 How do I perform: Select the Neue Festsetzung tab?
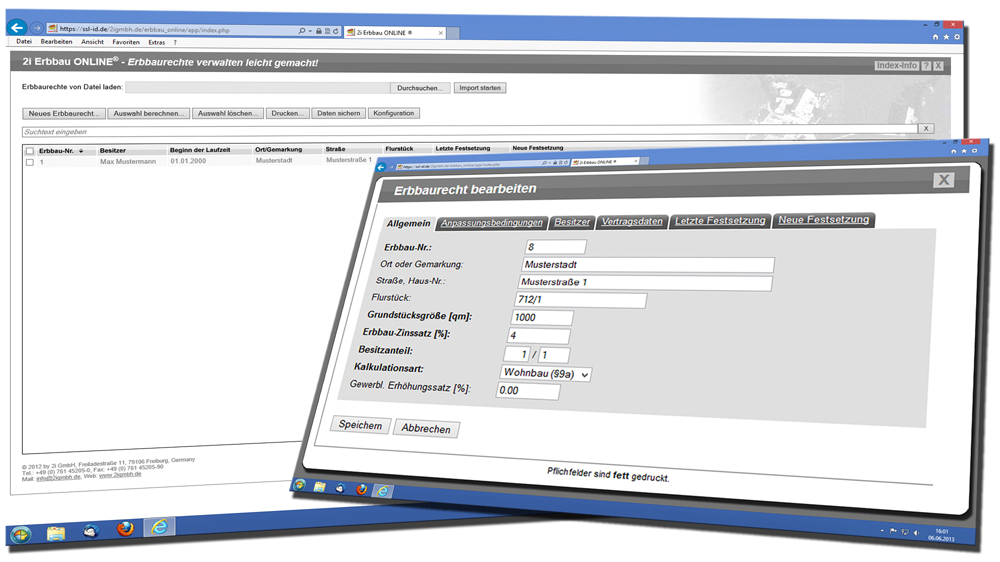[x=824, y=220]
